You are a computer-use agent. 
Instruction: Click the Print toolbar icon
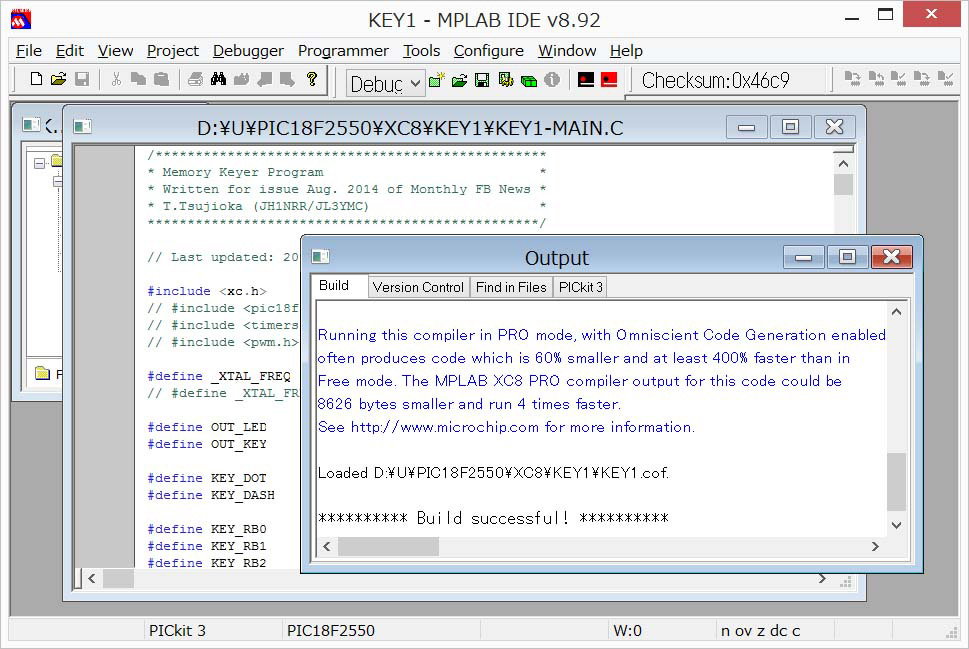coord(195,79)
